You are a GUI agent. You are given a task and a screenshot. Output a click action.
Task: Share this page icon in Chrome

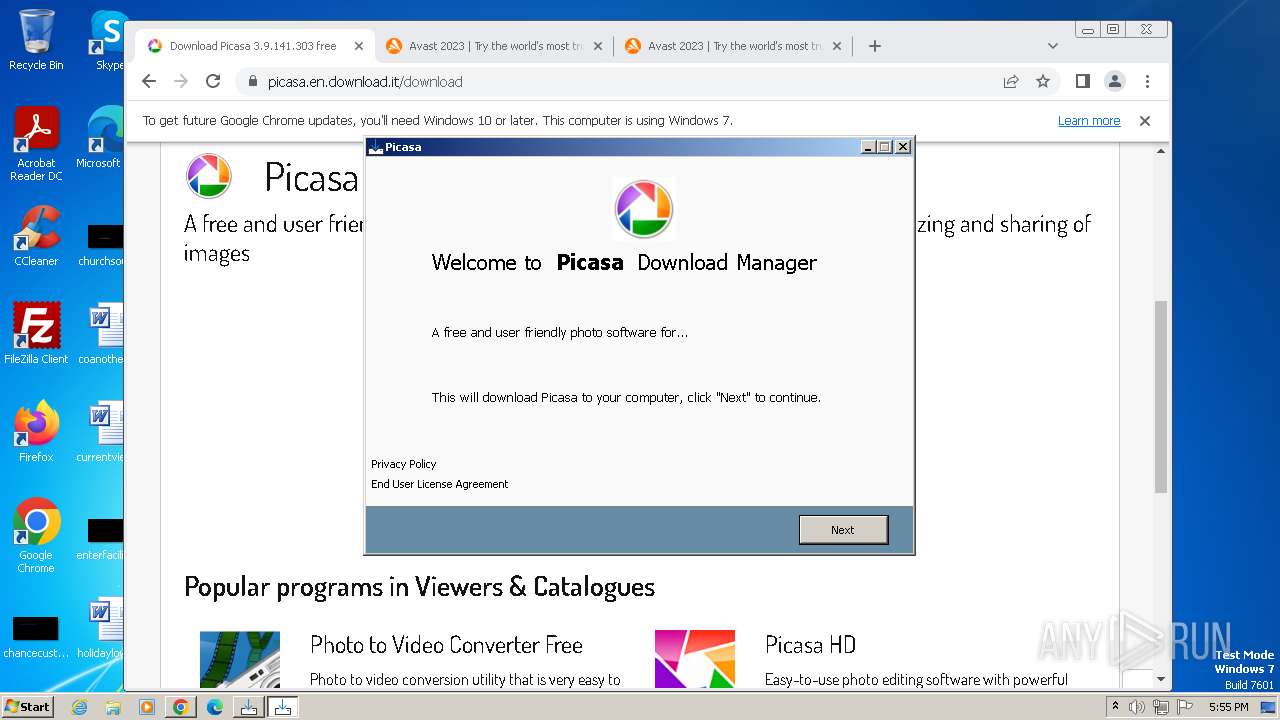point(1011,82)
